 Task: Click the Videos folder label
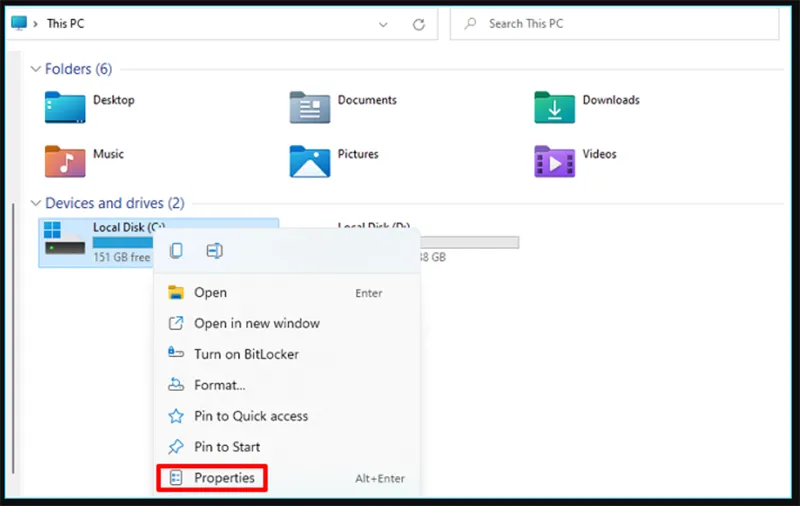point(599,154)
